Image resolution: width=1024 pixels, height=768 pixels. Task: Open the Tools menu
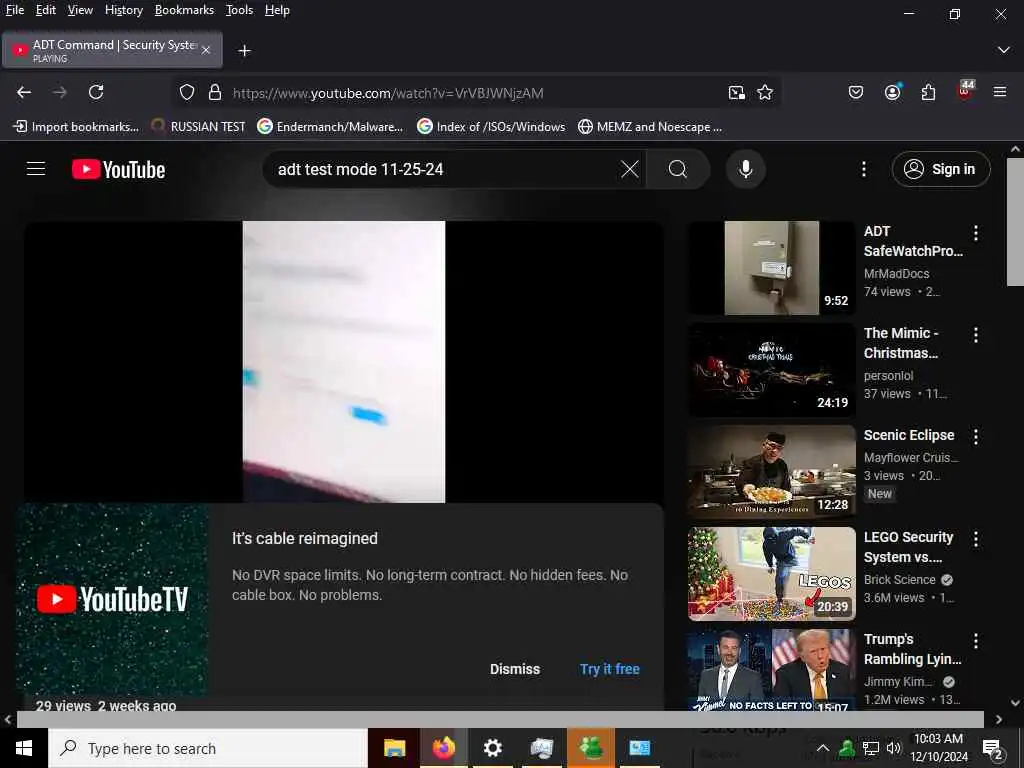click(239, 10)
